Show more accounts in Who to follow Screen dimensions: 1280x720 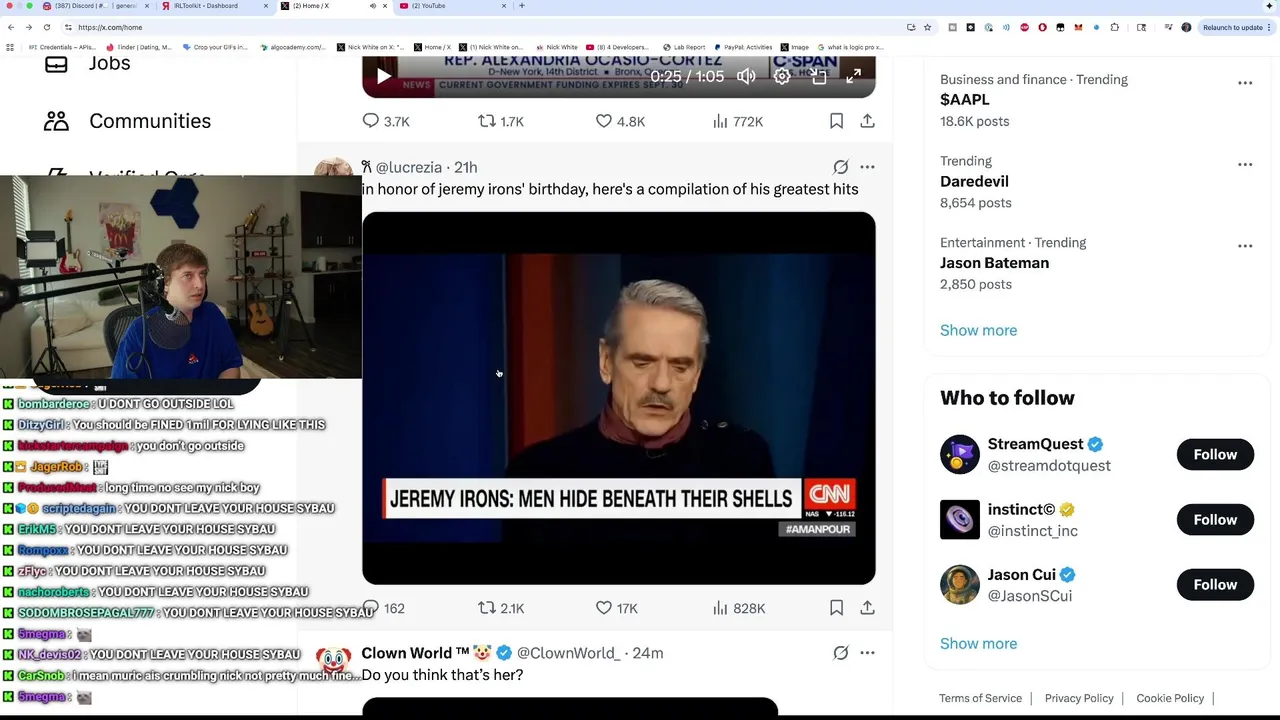pos(978,643)
